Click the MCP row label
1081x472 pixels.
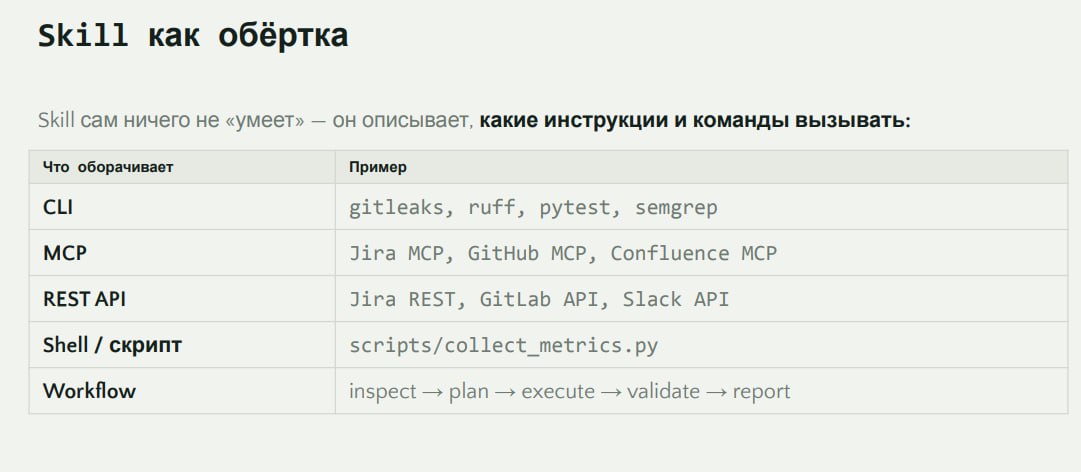[65, 253]
